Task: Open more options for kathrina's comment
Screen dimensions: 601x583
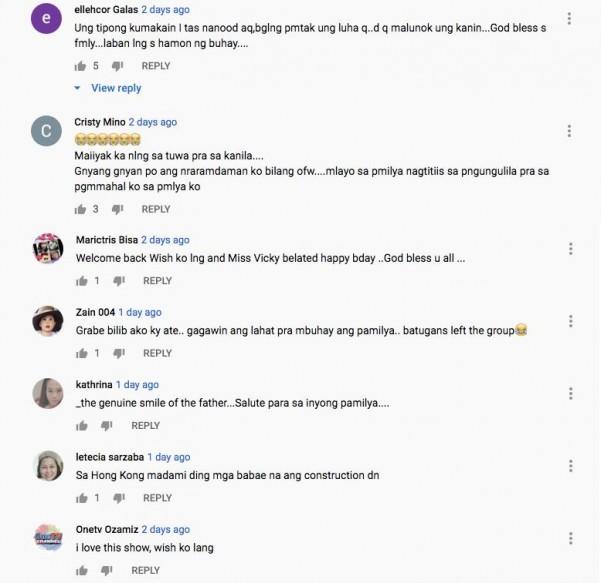Action: click(569, 393)
